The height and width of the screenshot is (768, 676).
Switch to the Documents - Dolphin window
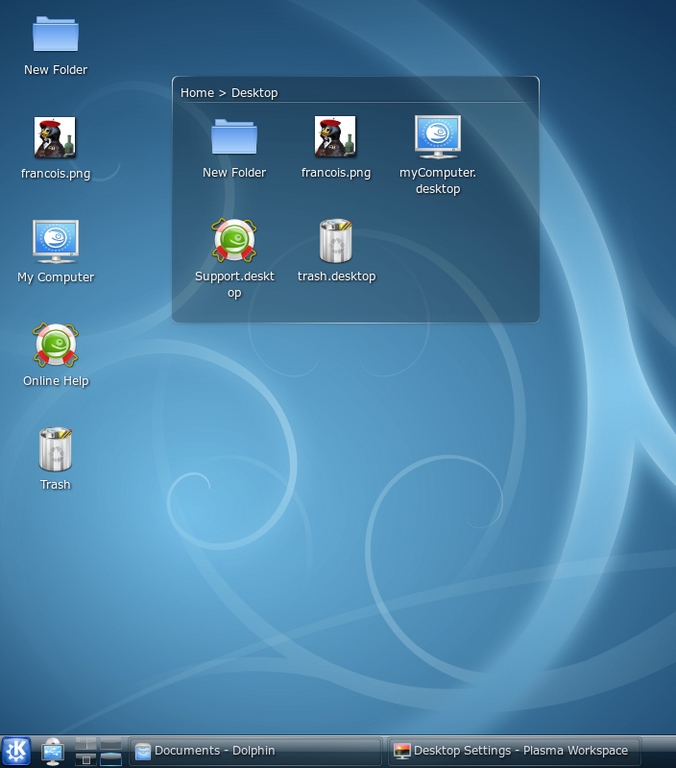(255, 751)
